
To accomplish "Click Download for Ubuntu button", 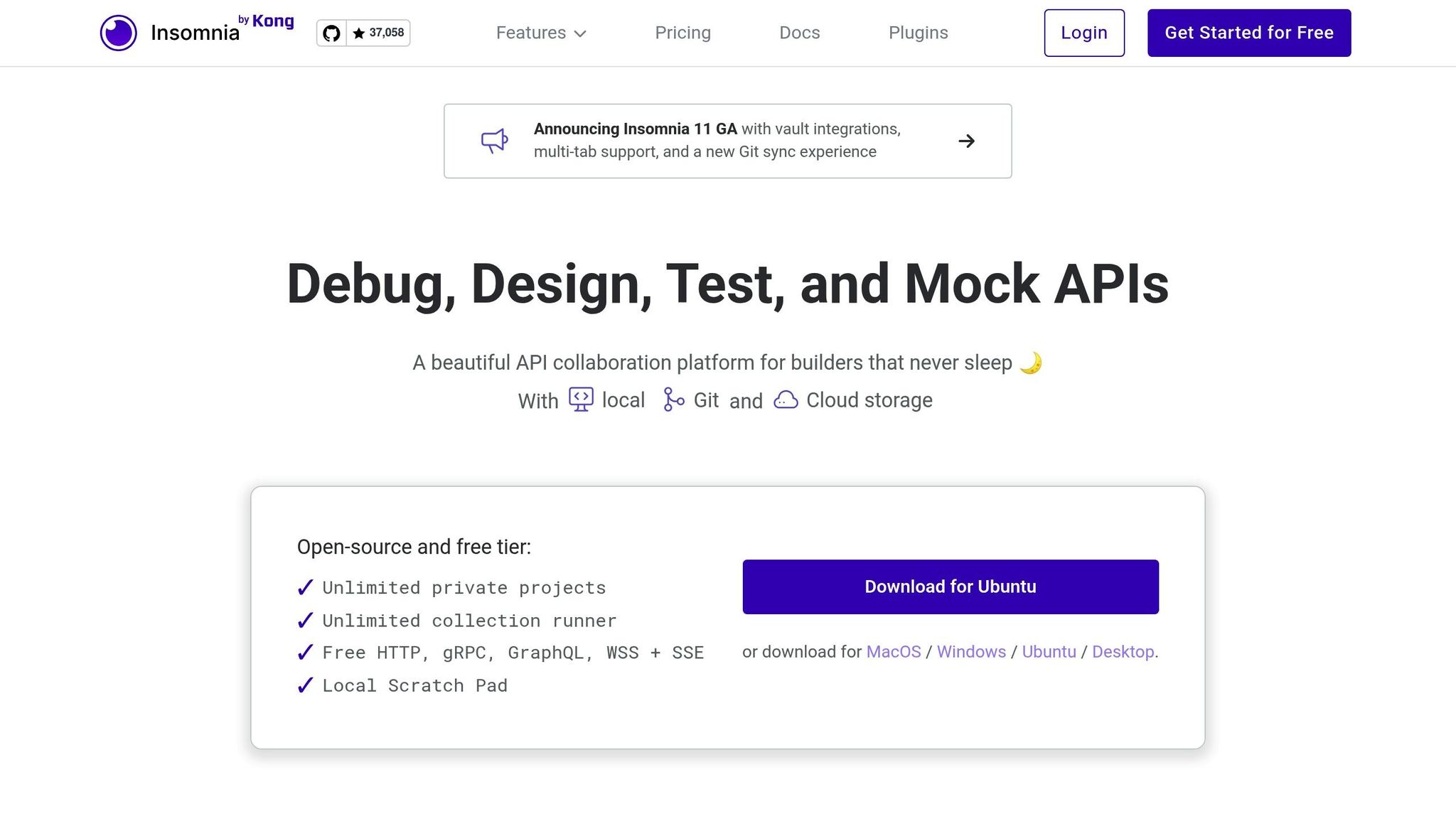I will point(951,587).
